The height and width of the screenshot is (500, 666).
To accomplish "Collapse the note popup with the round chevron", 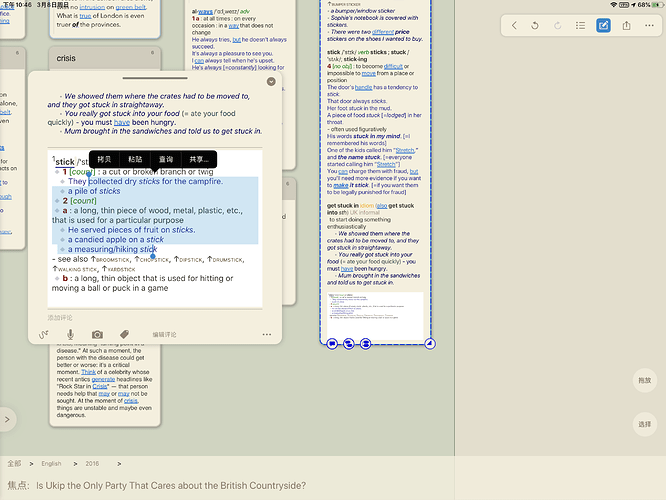I will coord(271,82).
